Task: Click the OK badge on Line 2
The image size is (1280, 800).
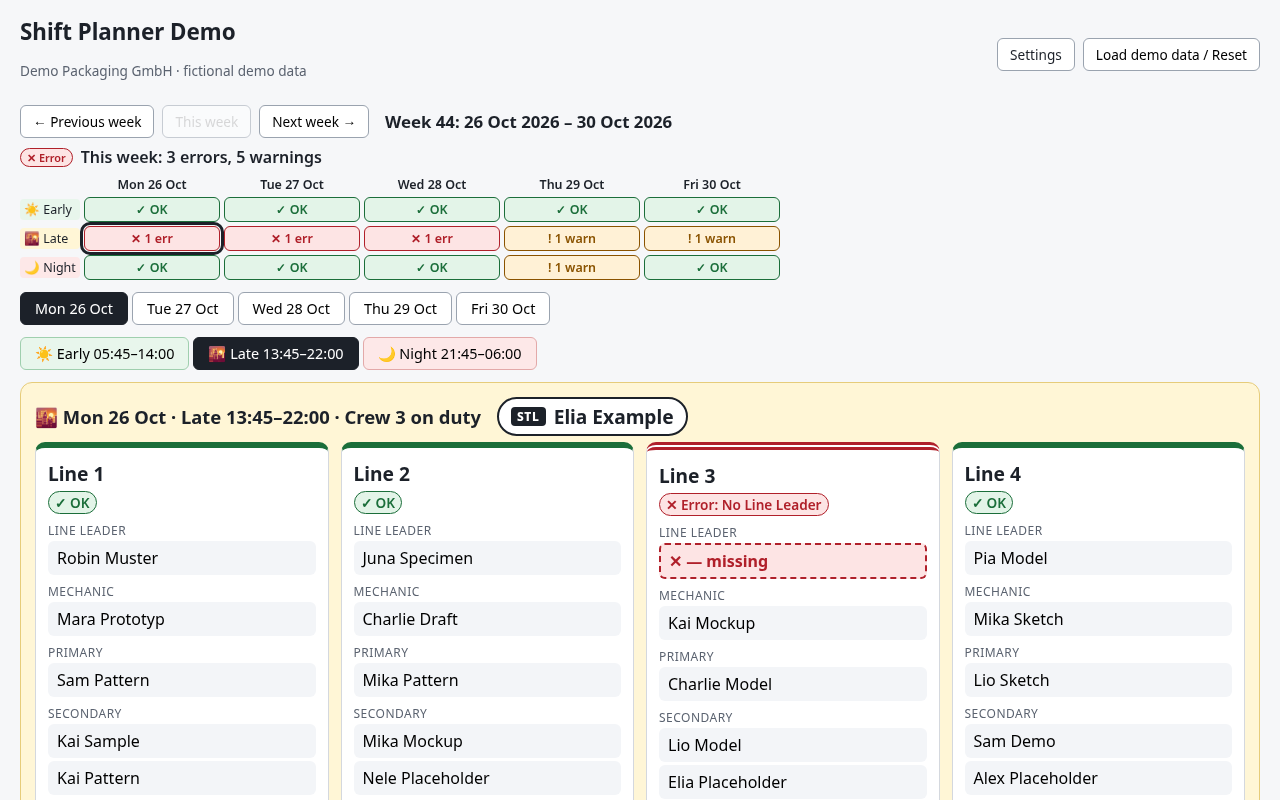Action: coord(378,503)
